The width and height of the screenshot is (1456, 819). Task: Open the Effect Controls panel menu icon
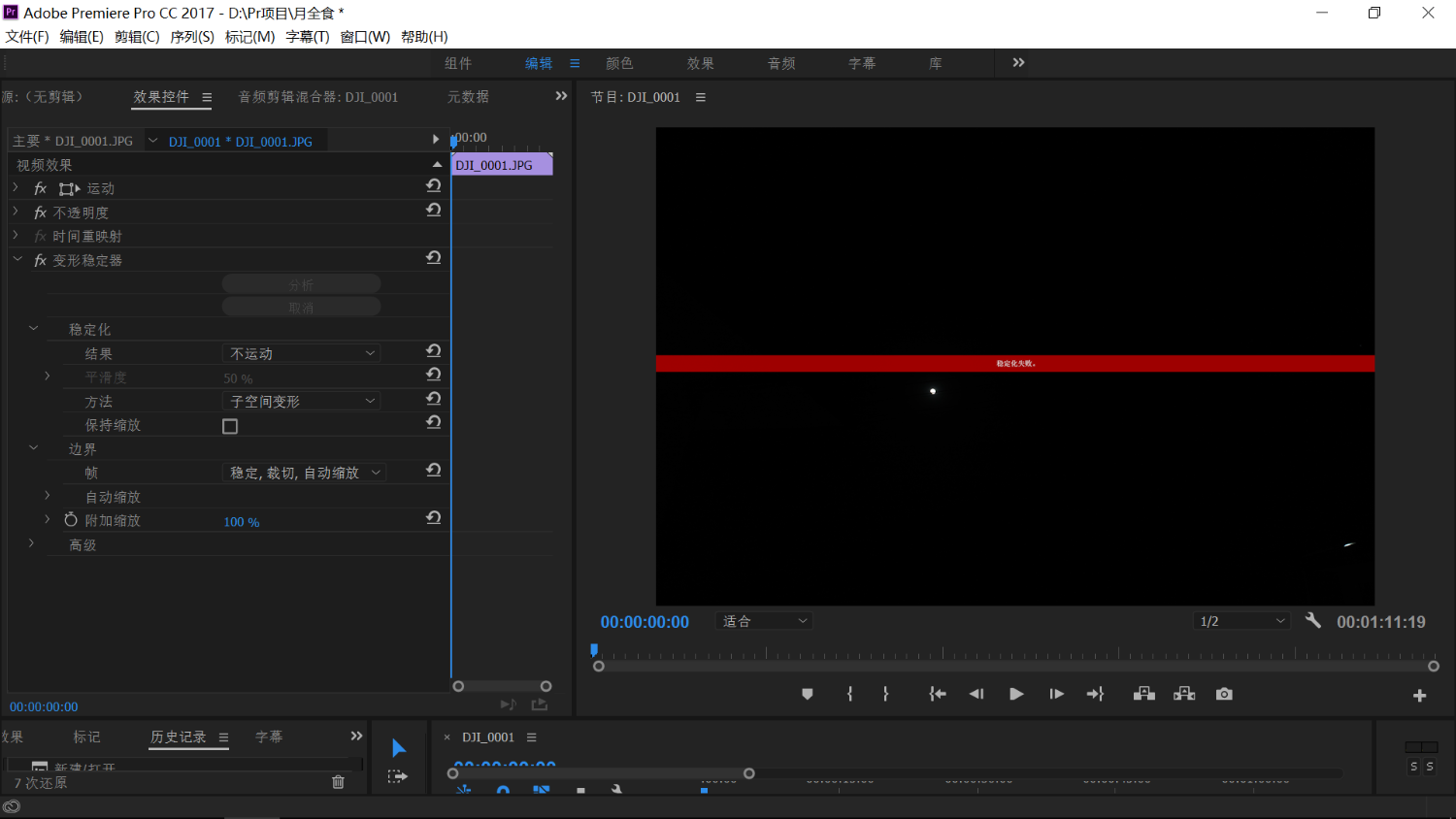coord(207,97)
